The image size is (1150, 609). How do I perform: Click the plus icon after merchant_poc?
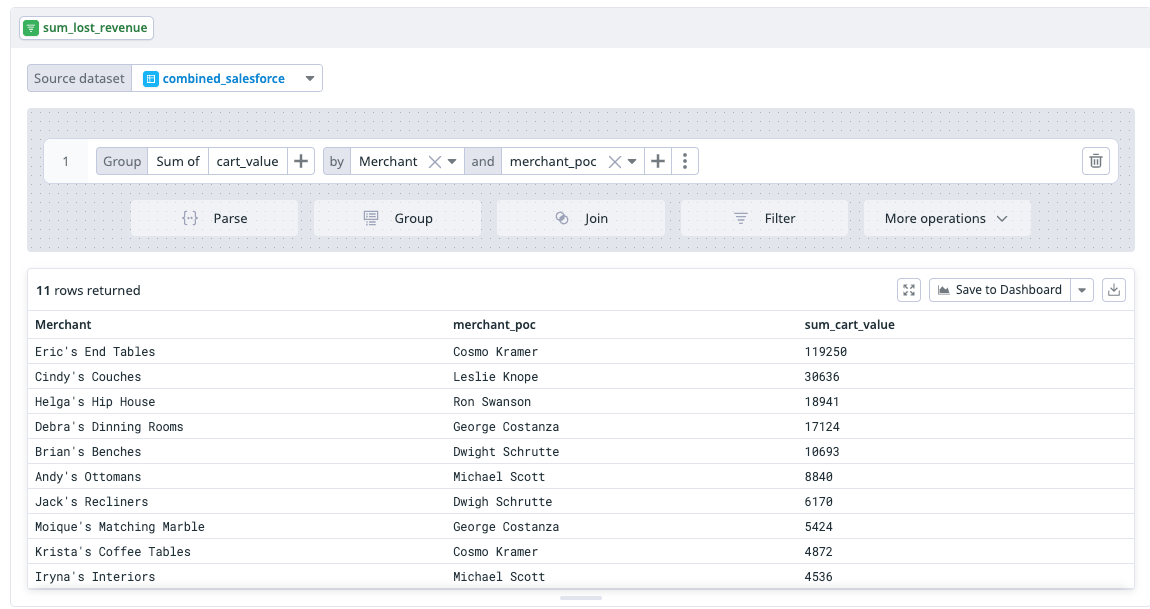pyautogui.click(x=657, y=161)
